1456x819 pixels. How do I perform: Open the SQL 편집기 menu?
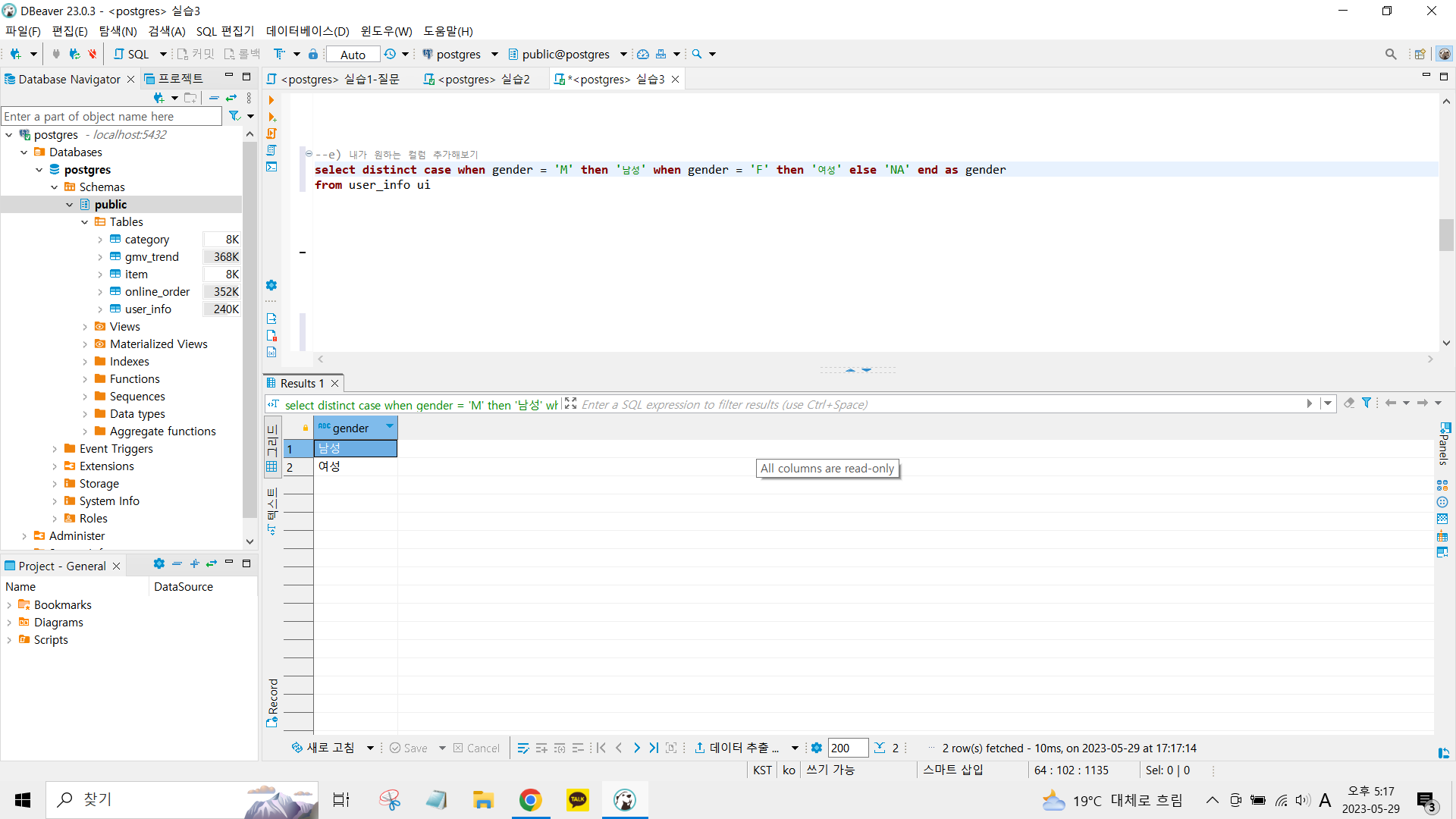(225, 31)
